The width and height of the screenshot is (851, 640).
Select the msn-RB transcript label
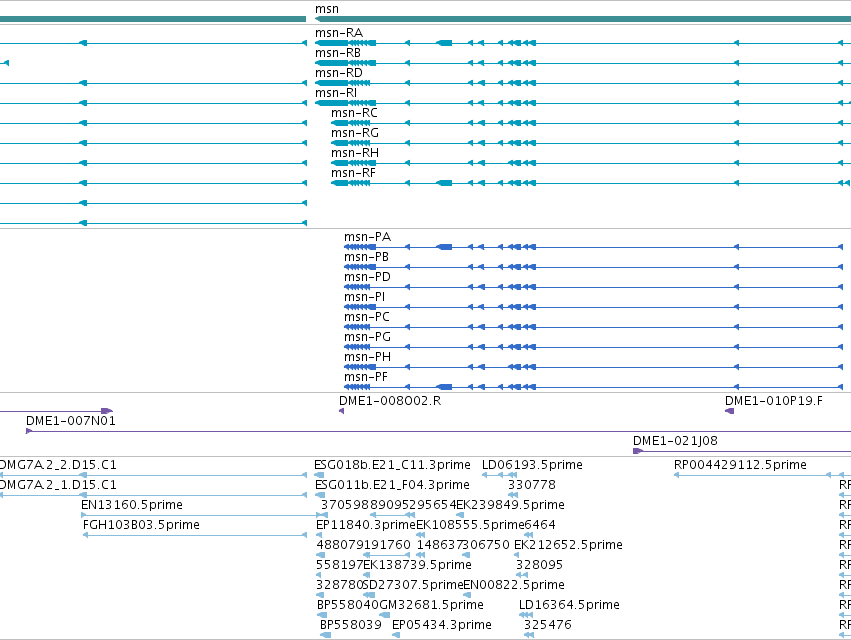pos(338,53)
